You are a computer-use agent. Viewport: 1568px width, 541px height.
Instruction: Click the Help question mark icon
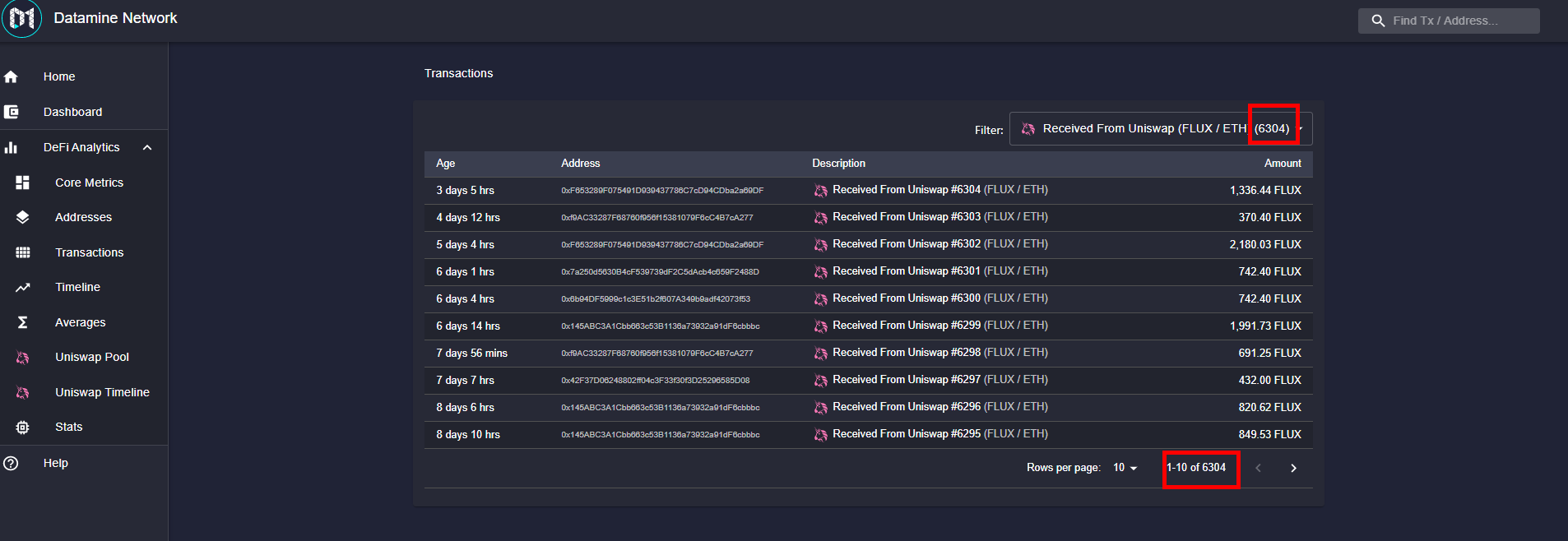click(11, 463)
